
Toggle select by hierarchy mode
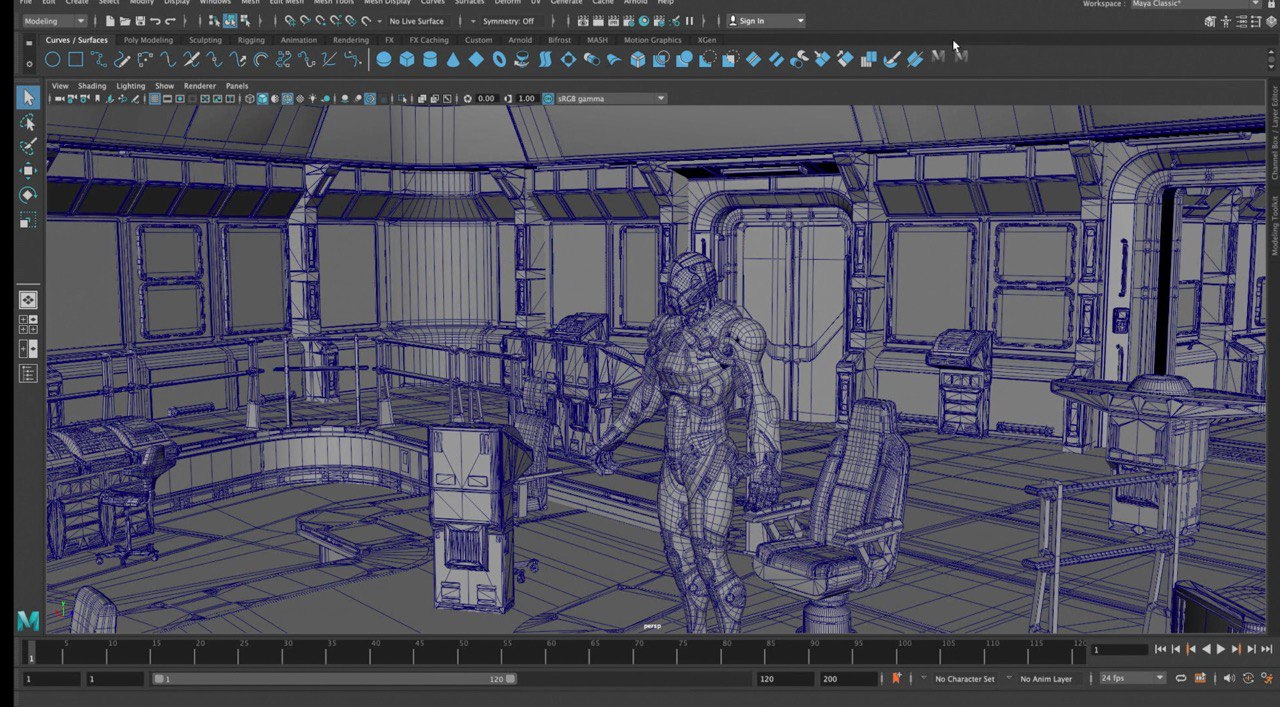[x=215, y=21]
